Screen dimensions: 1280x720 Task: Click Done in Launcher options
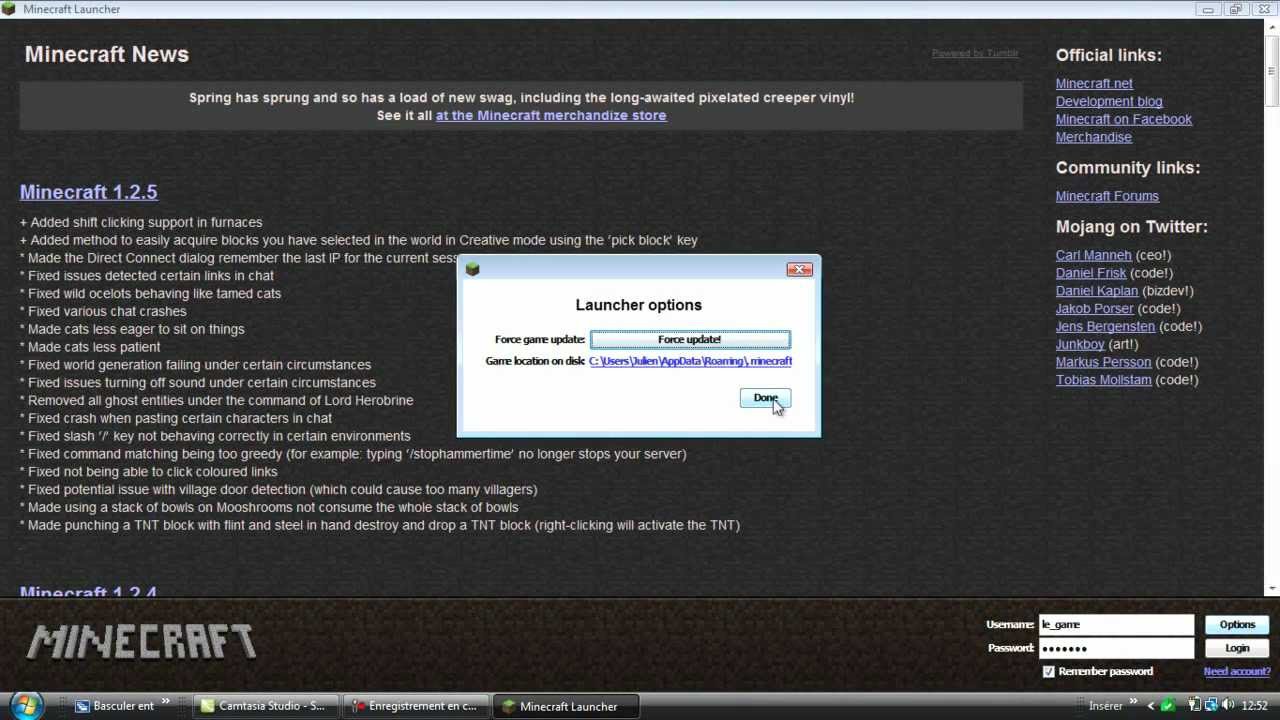[765, 398]
